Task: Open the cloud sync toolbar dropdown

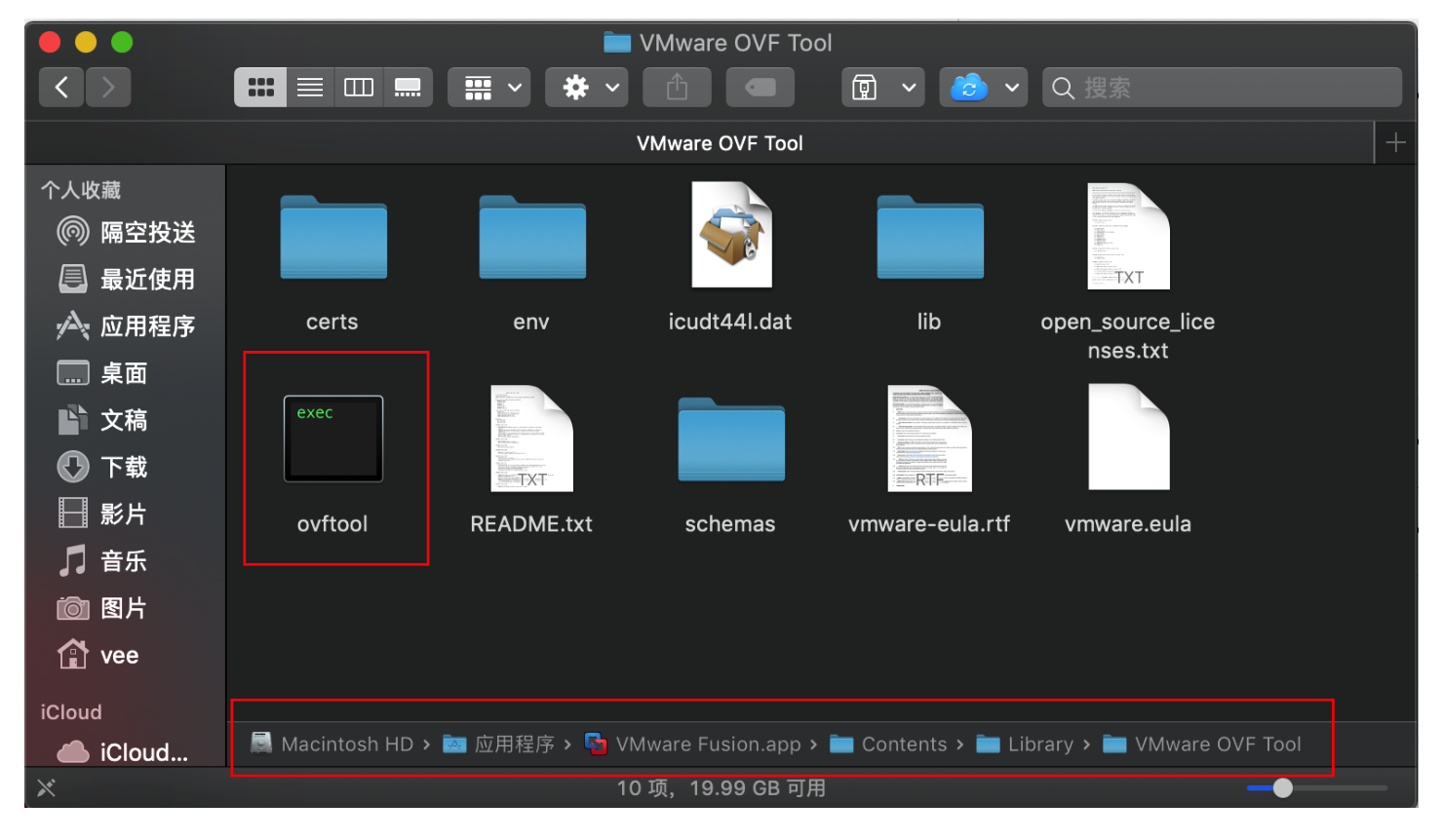Action: (983, 88)
